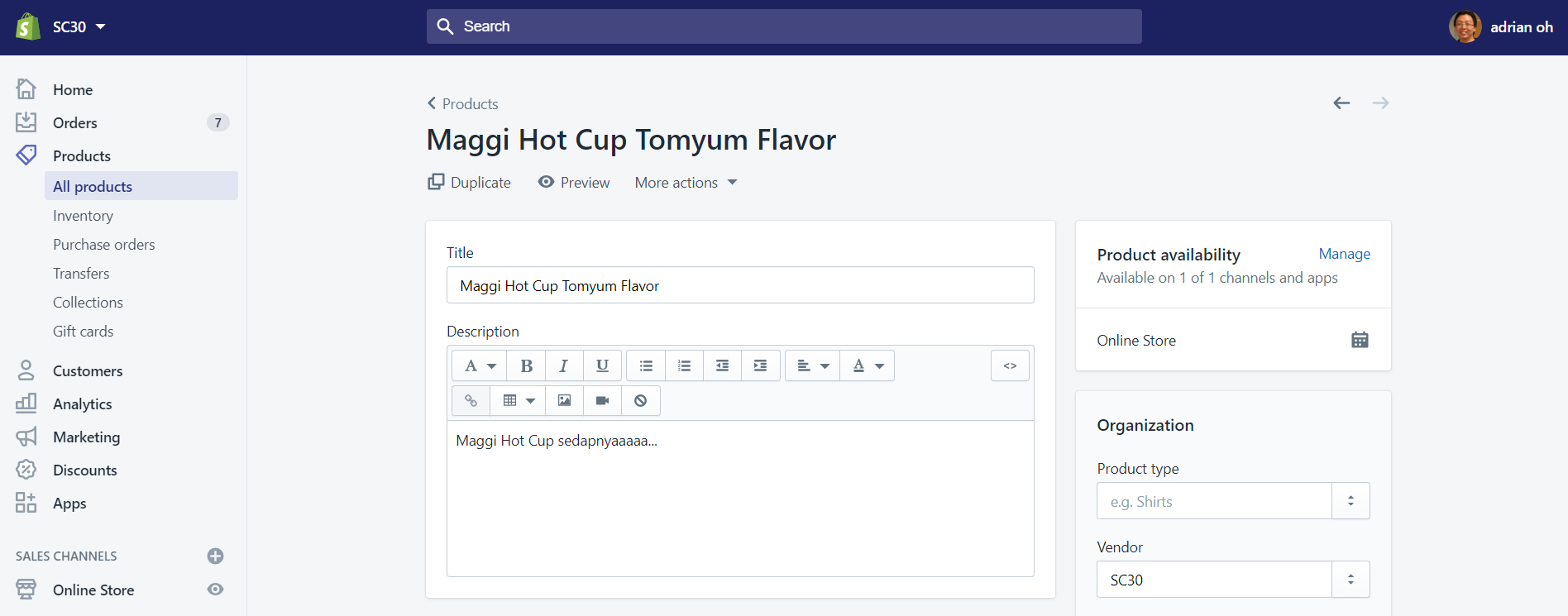Duplicate this product
The width and height of the screenshot is (1568, 616).
469,182
